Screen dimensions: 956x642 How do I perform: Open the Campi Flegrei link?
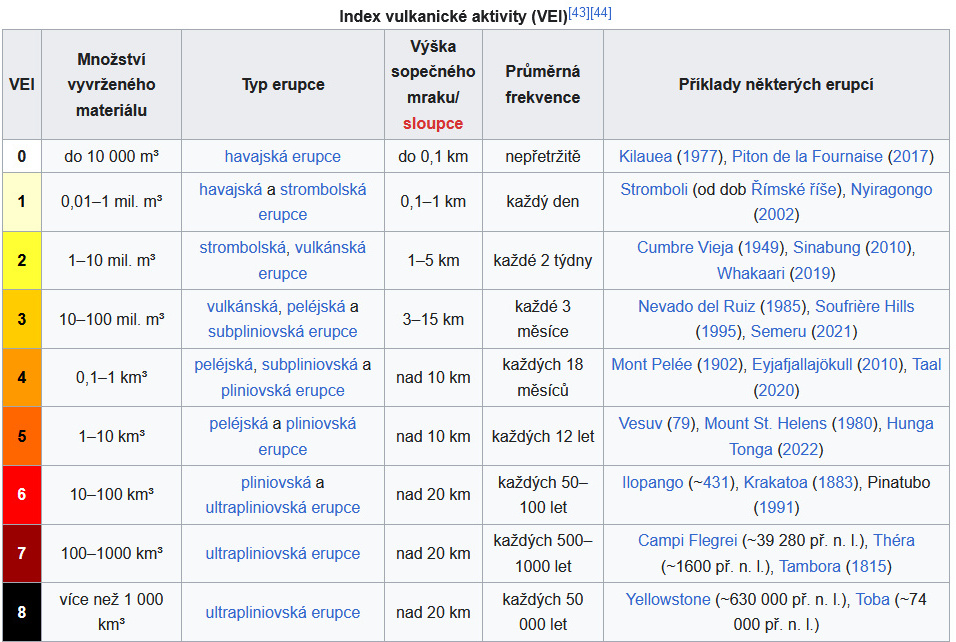(x=687, y=540)
